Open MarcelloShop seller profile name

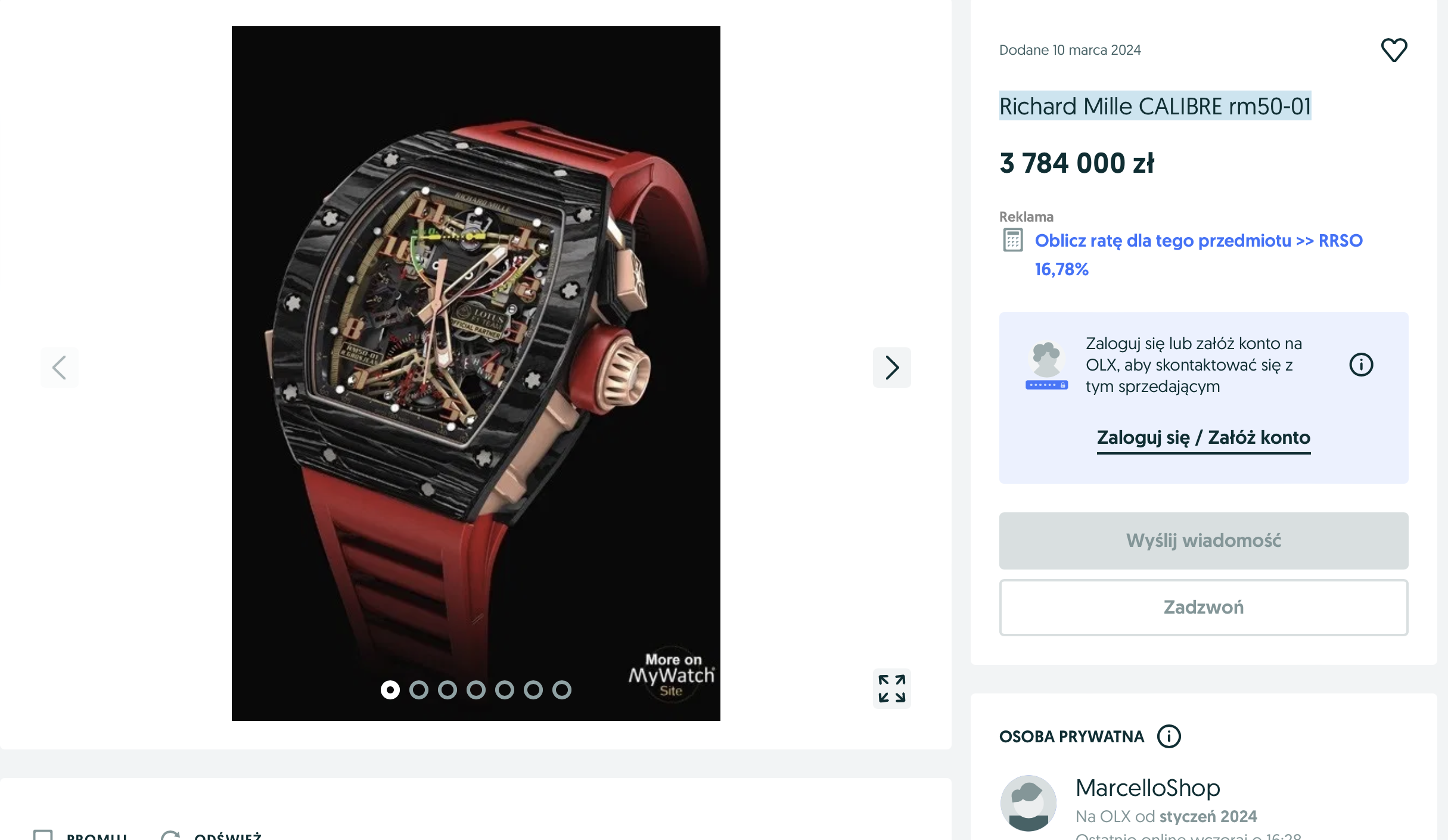click(1148, 788)
